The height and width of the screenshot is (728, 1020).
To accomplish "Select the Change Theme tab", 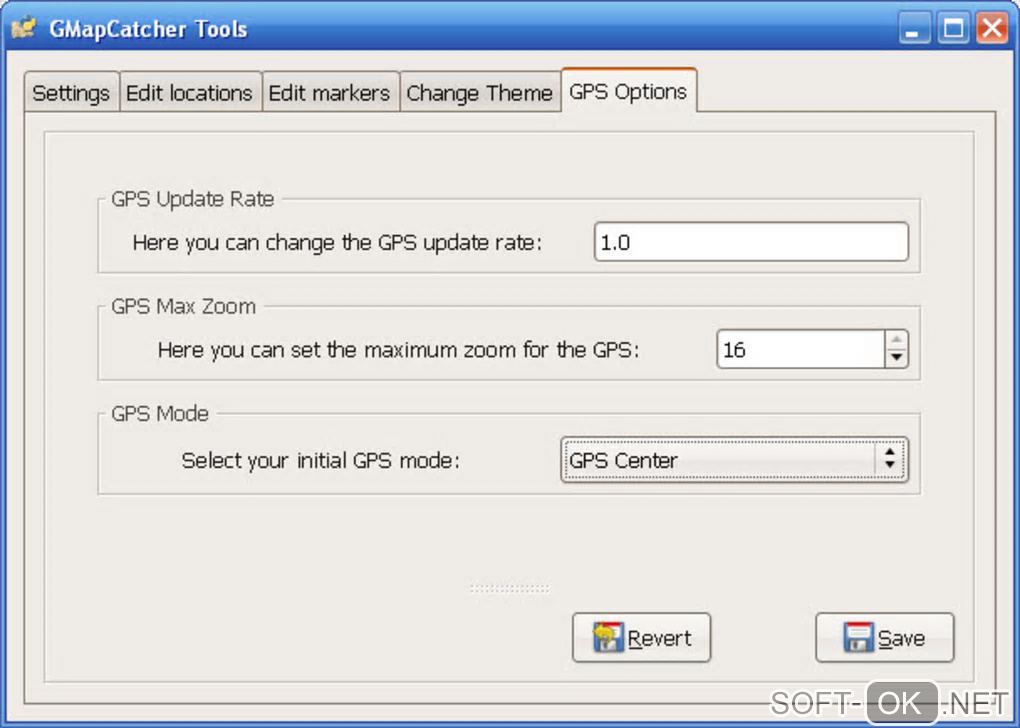I will click(479, 93).
